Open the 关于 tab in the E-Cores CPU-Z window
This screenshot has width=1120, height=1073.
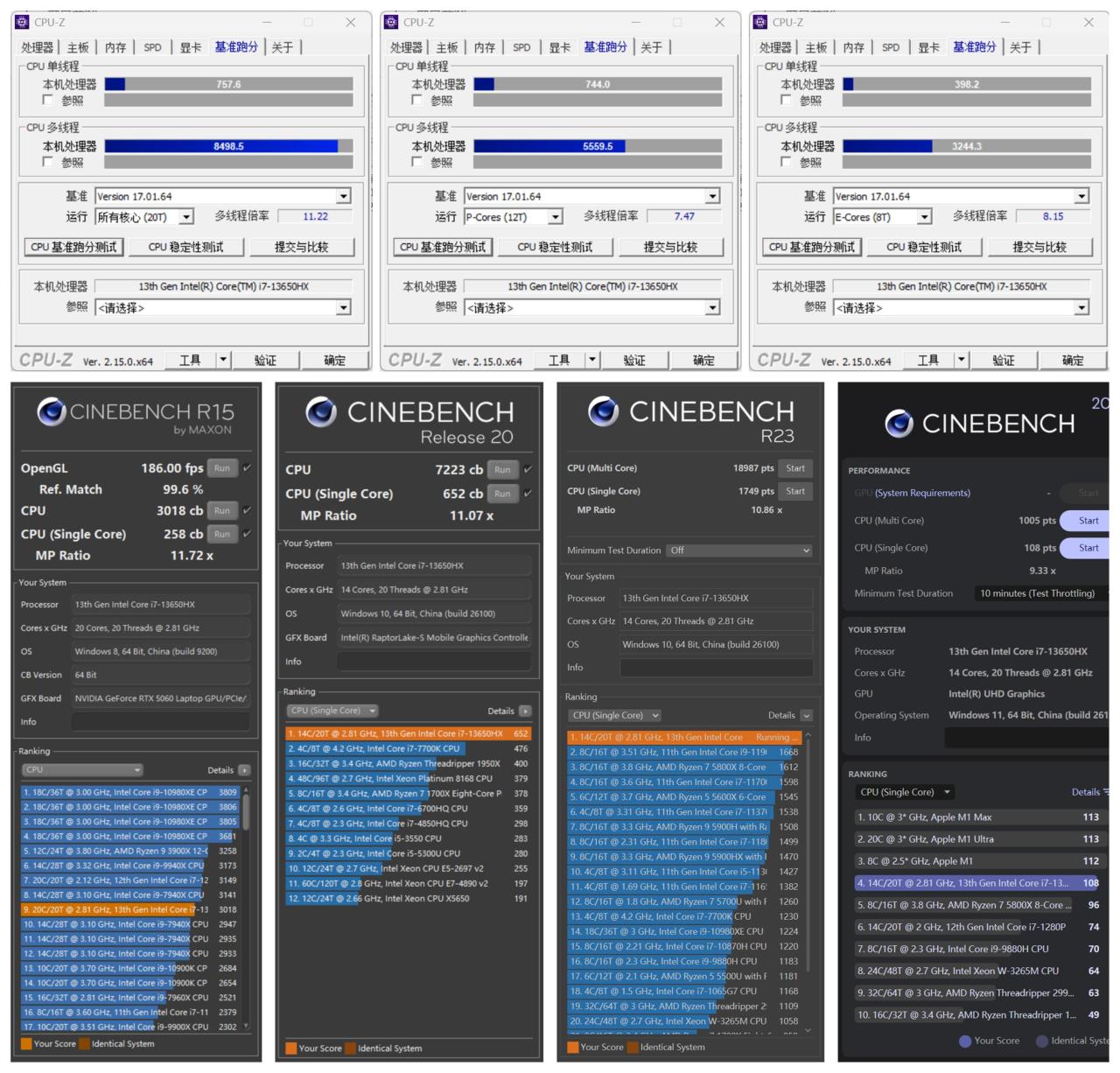coord(1020,47)
